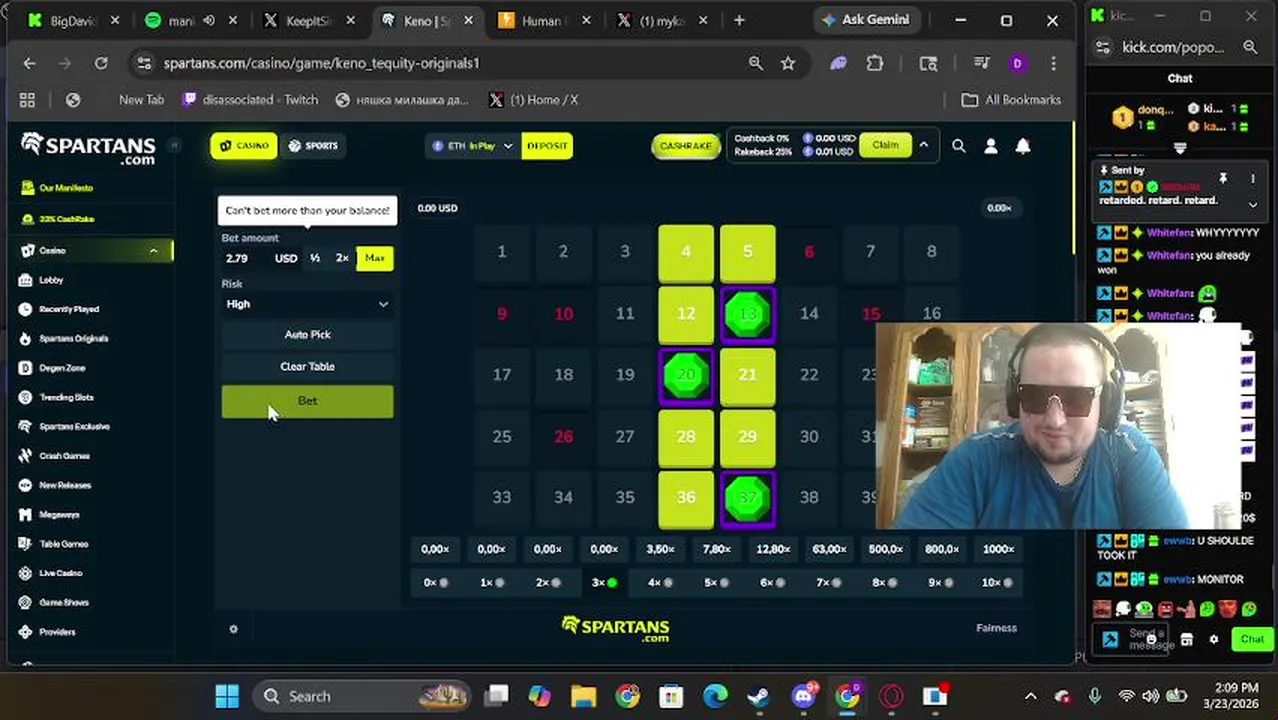1278x720 pixels.
Task: Show hidden system tray icons
Action: [x=1031, y=696]
